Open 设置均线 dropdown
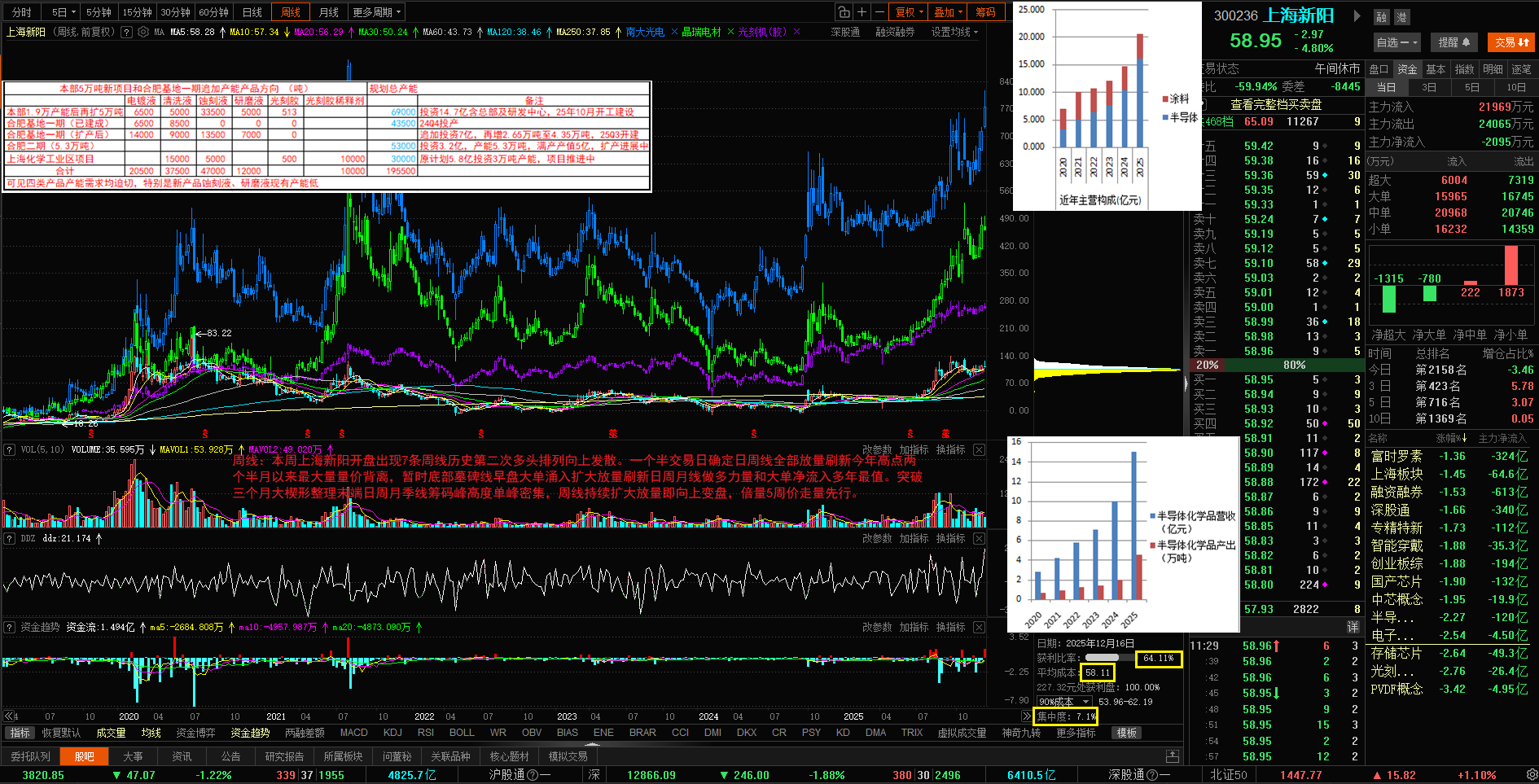 (955, 32)
